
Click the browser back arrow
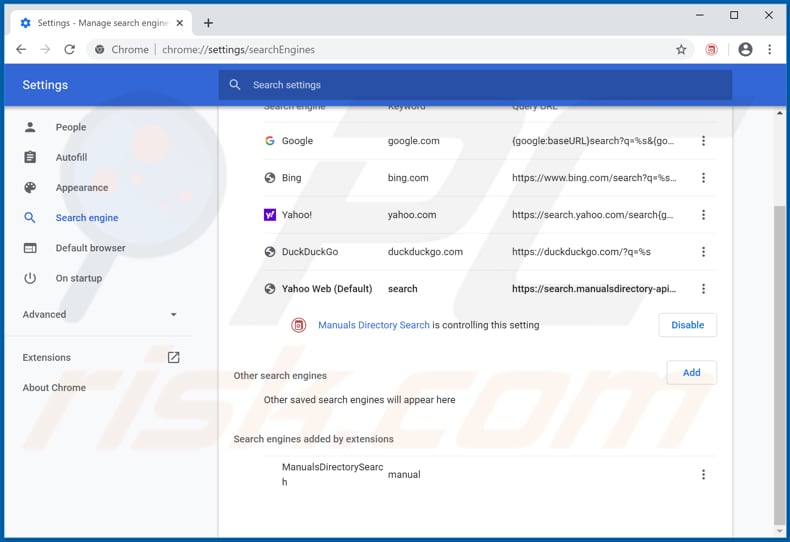click(21, 49)
